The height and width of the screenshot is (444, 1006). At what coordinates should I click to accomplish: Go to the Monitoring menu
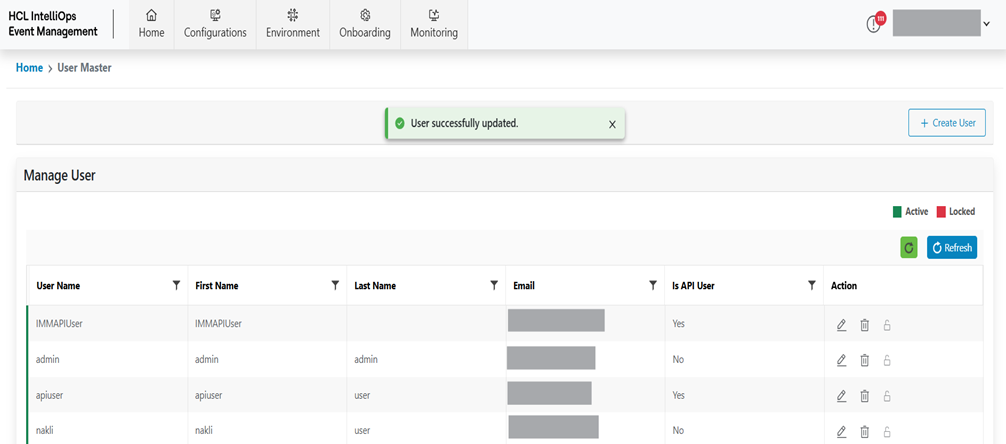tap(434, 24)
